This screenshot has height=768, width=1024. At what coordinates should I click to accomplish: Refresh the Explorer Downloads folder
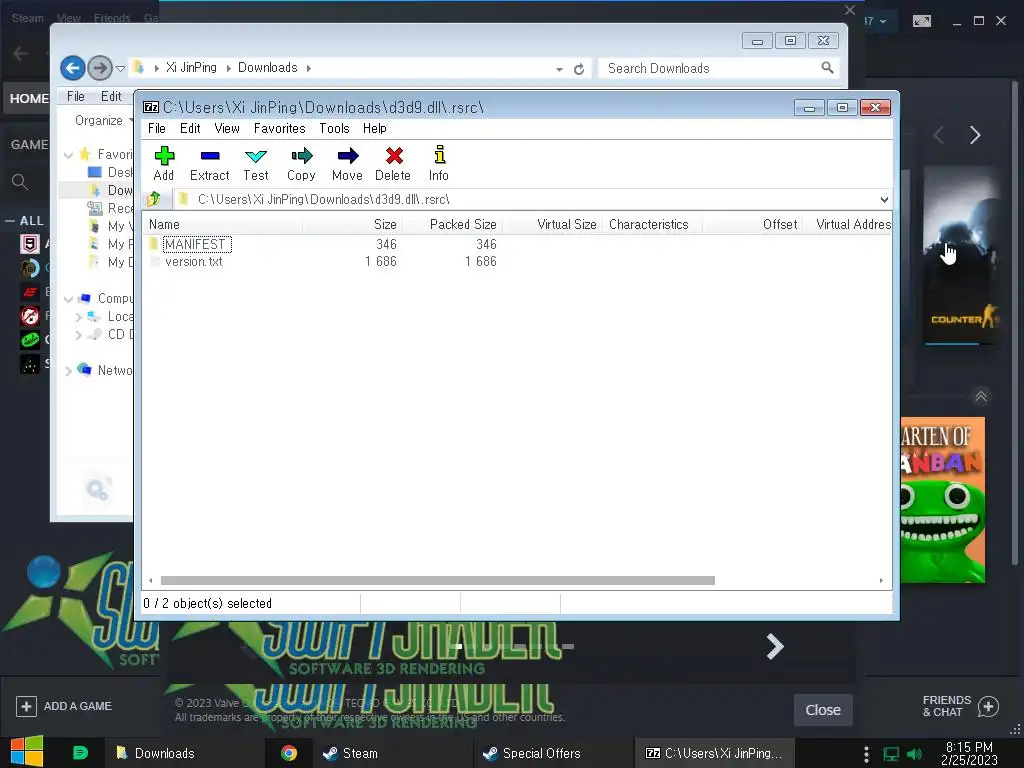[x=579, y=69]
